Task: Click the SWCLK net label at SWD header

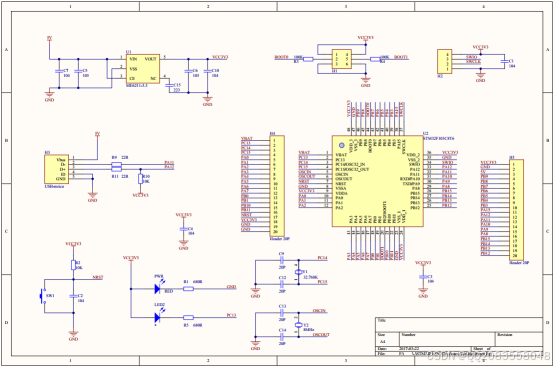Action: [x=473, y=61]
